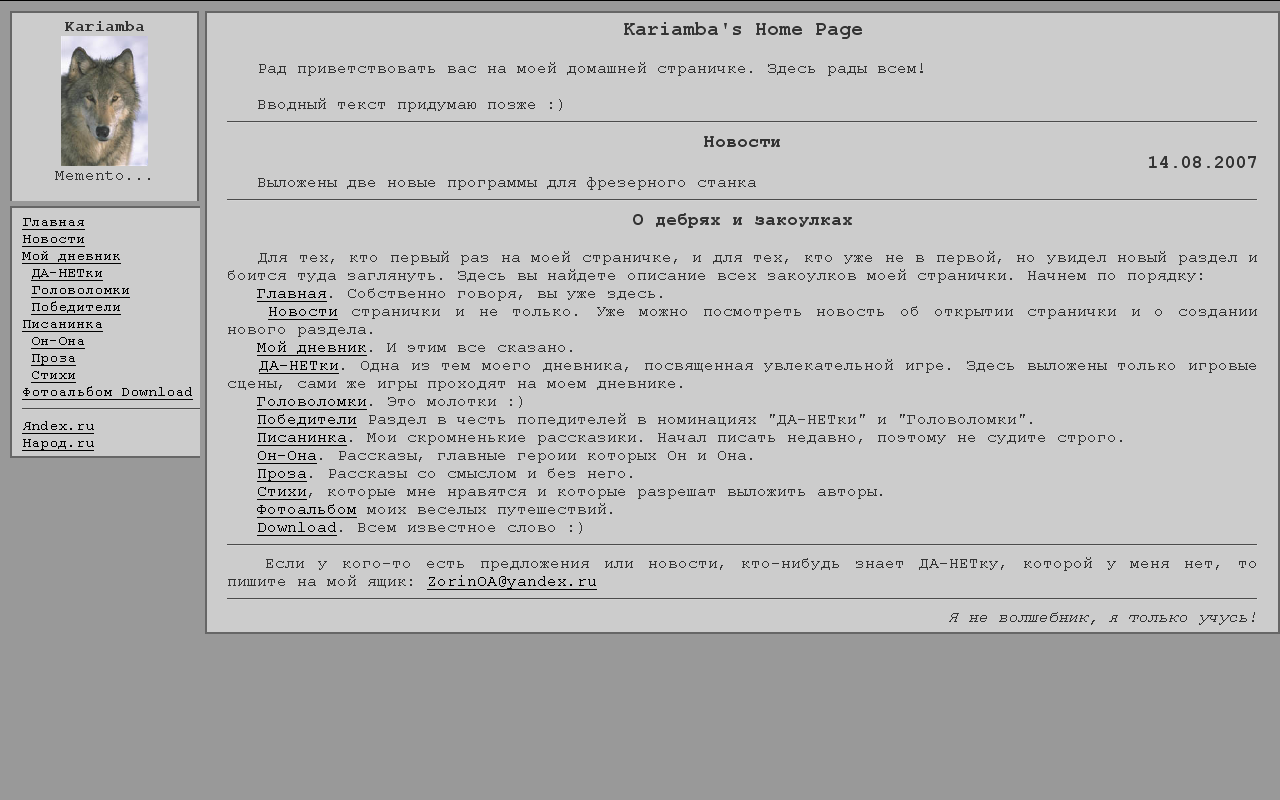Image resolution: width=1280 pixels, height=800 pixels.
Task: Select ДА-НЕТки in the sidebar menu
Action: coord(67,274)
